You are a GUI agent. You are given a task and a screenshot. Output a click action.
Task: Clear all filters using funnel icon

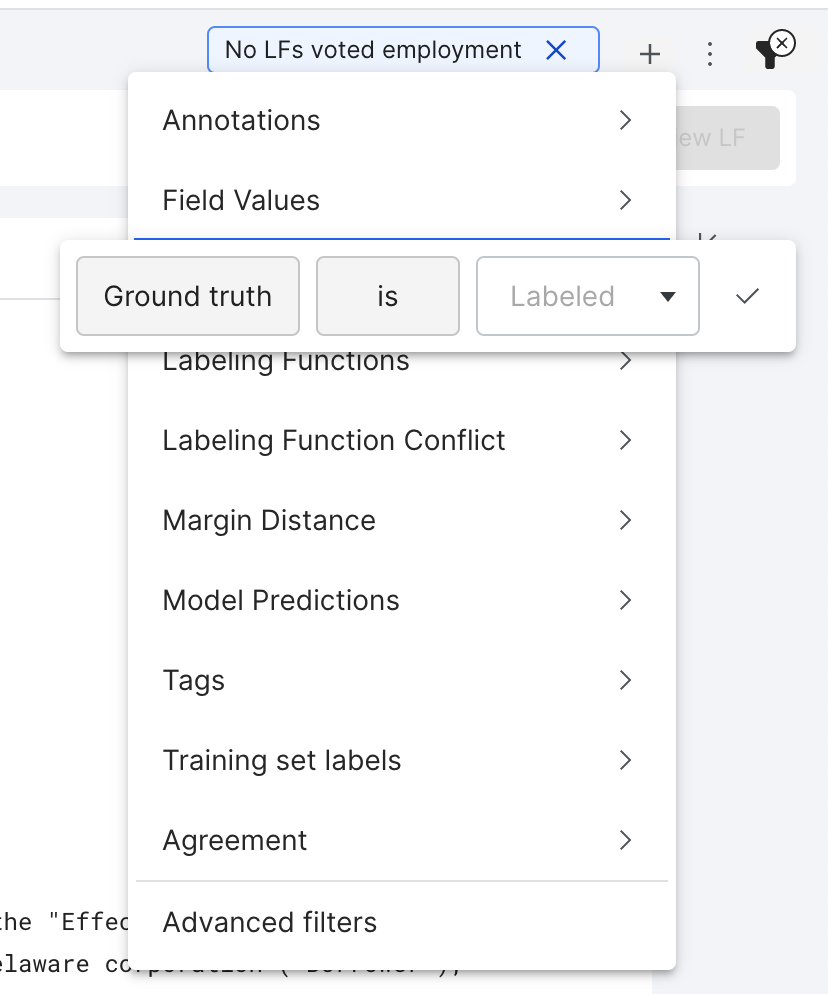click(774, 49)
